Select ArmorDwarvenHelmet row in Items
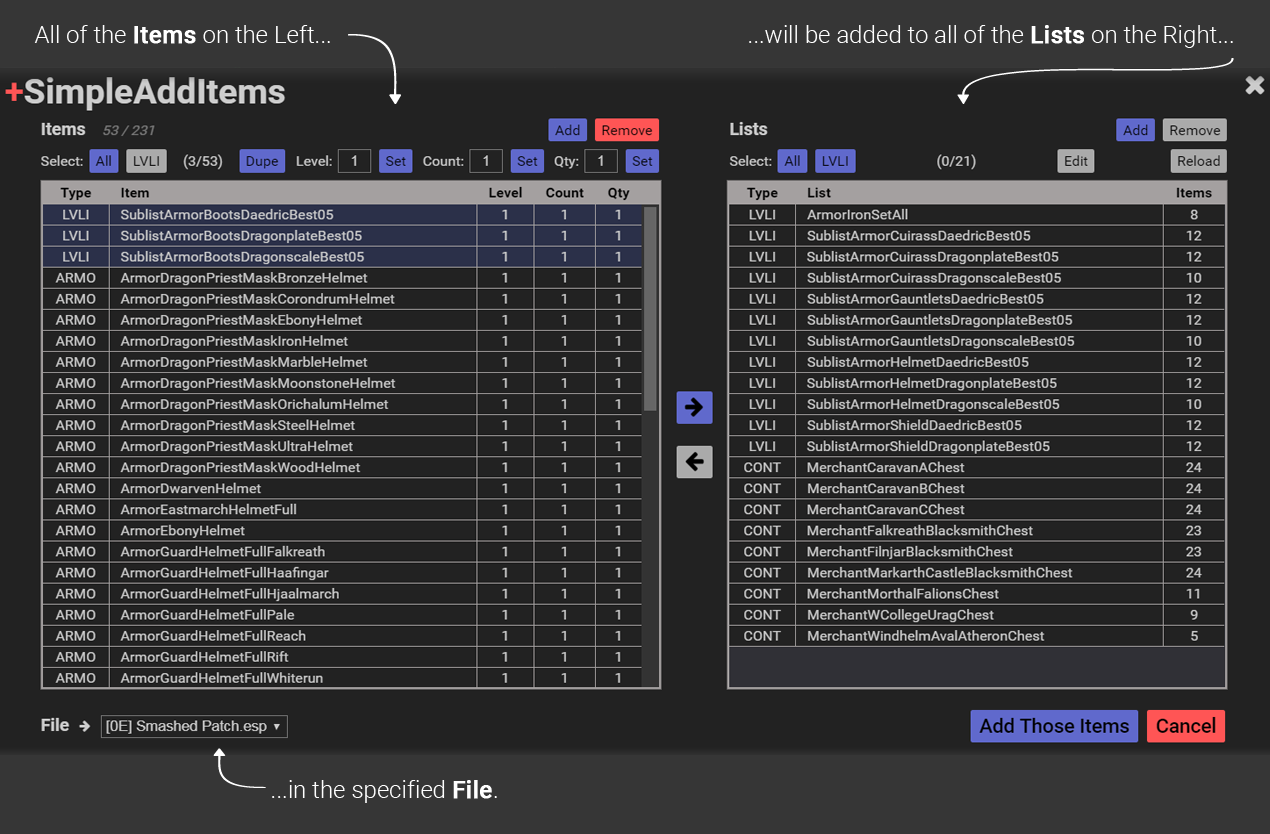Viewport: 1270px width, 834px height. pyautogui.click(x=190, y=489)
